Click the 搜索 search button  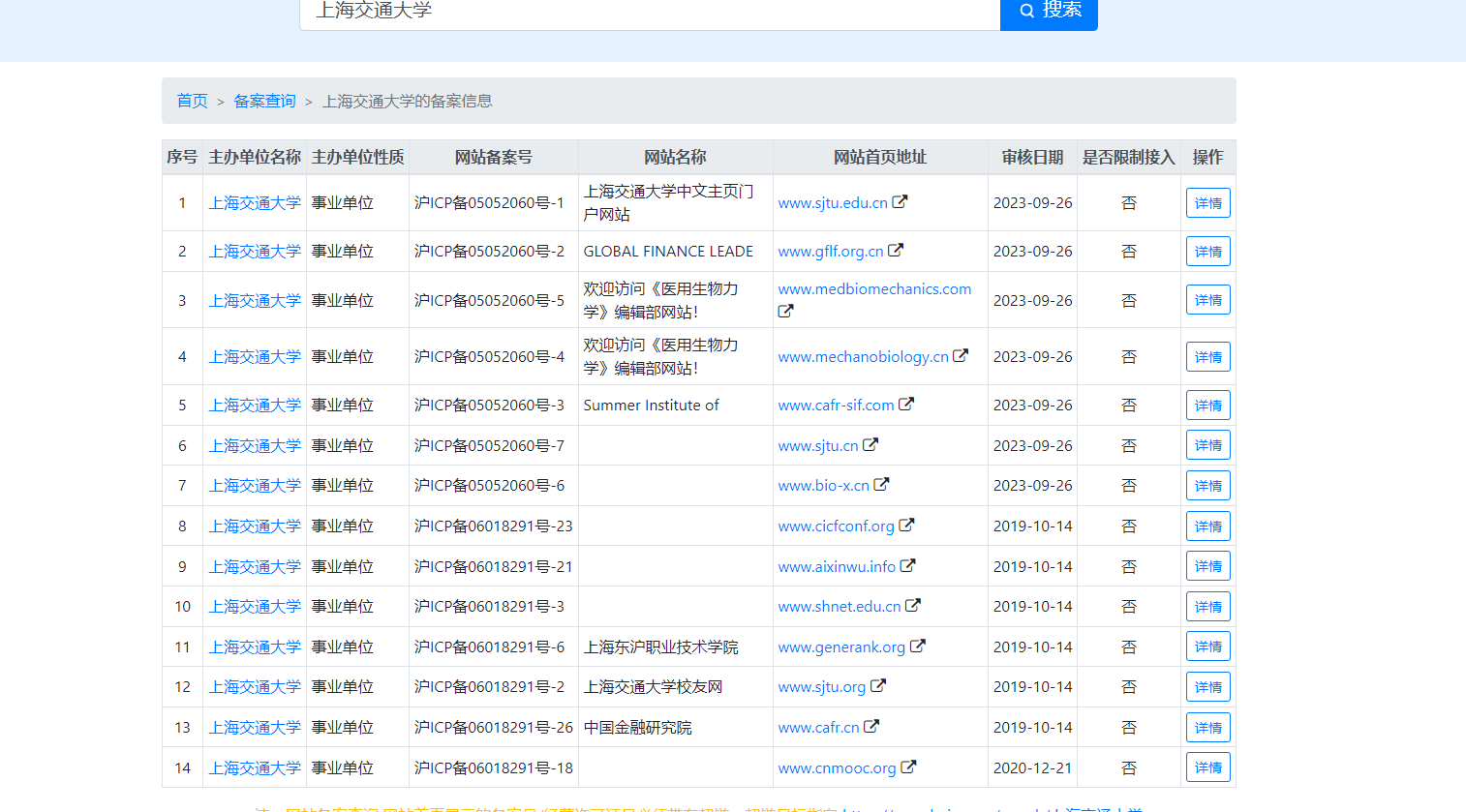coord(1049,11)
